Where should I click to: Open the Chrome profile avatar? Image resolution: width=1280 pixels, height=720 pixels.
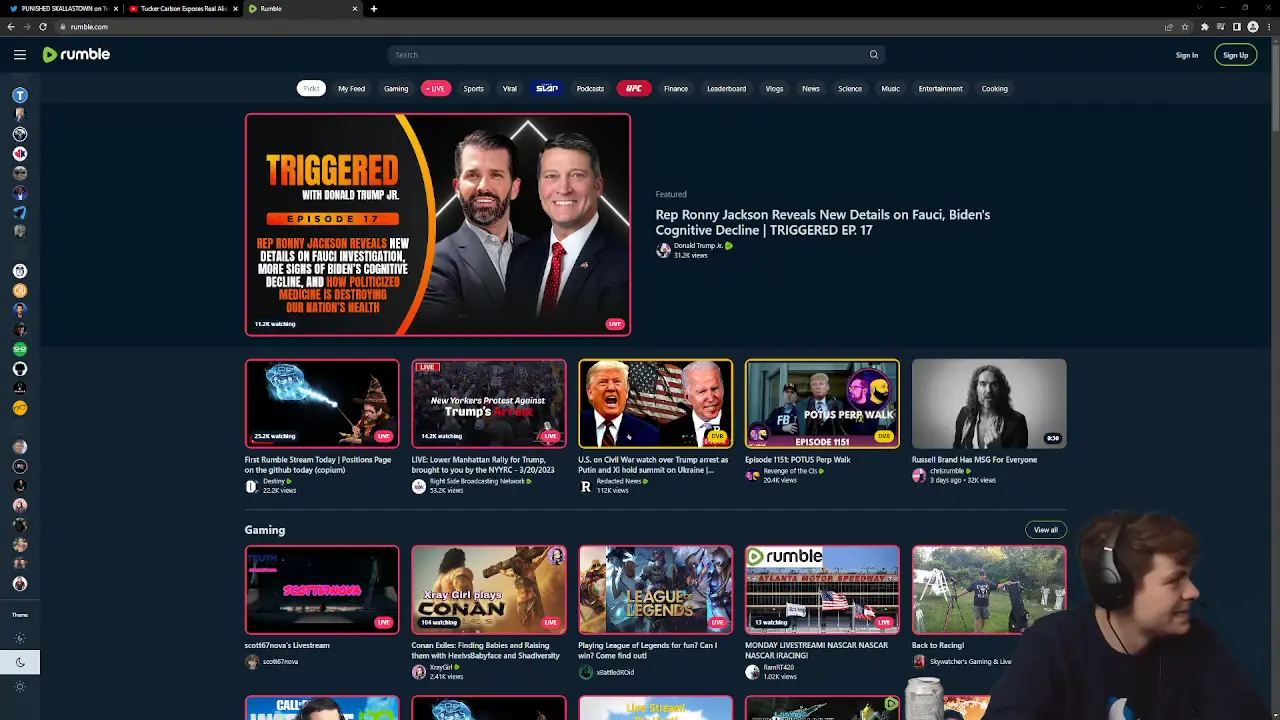click(1253, 27)
